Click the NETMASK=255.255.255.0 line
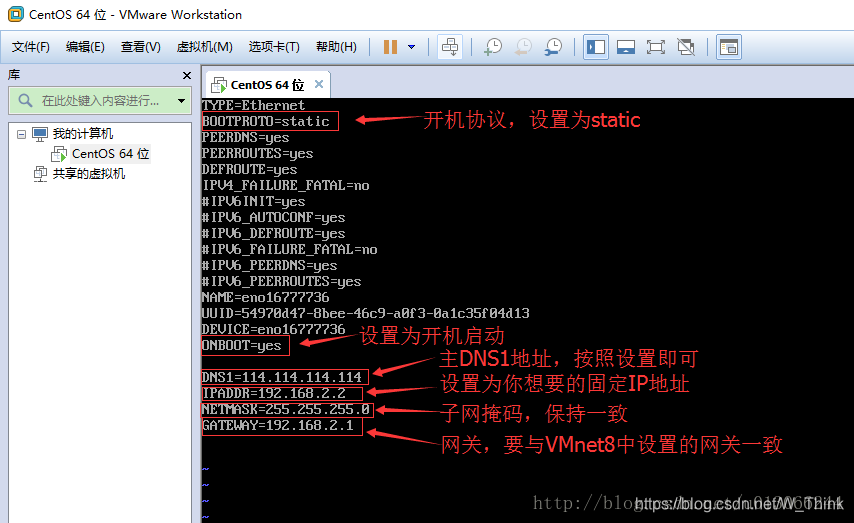The height and width of the screenshot is (523, 854). [286, 409]
